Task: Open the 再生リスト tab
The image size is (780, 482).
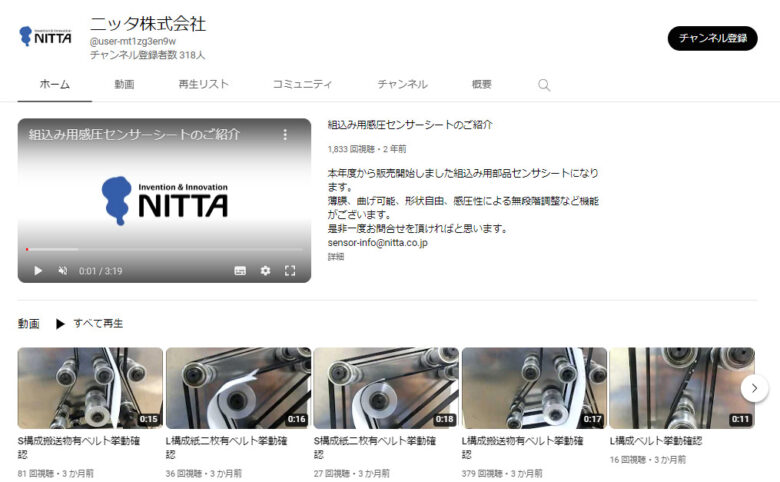Action: tap(203, 85)
